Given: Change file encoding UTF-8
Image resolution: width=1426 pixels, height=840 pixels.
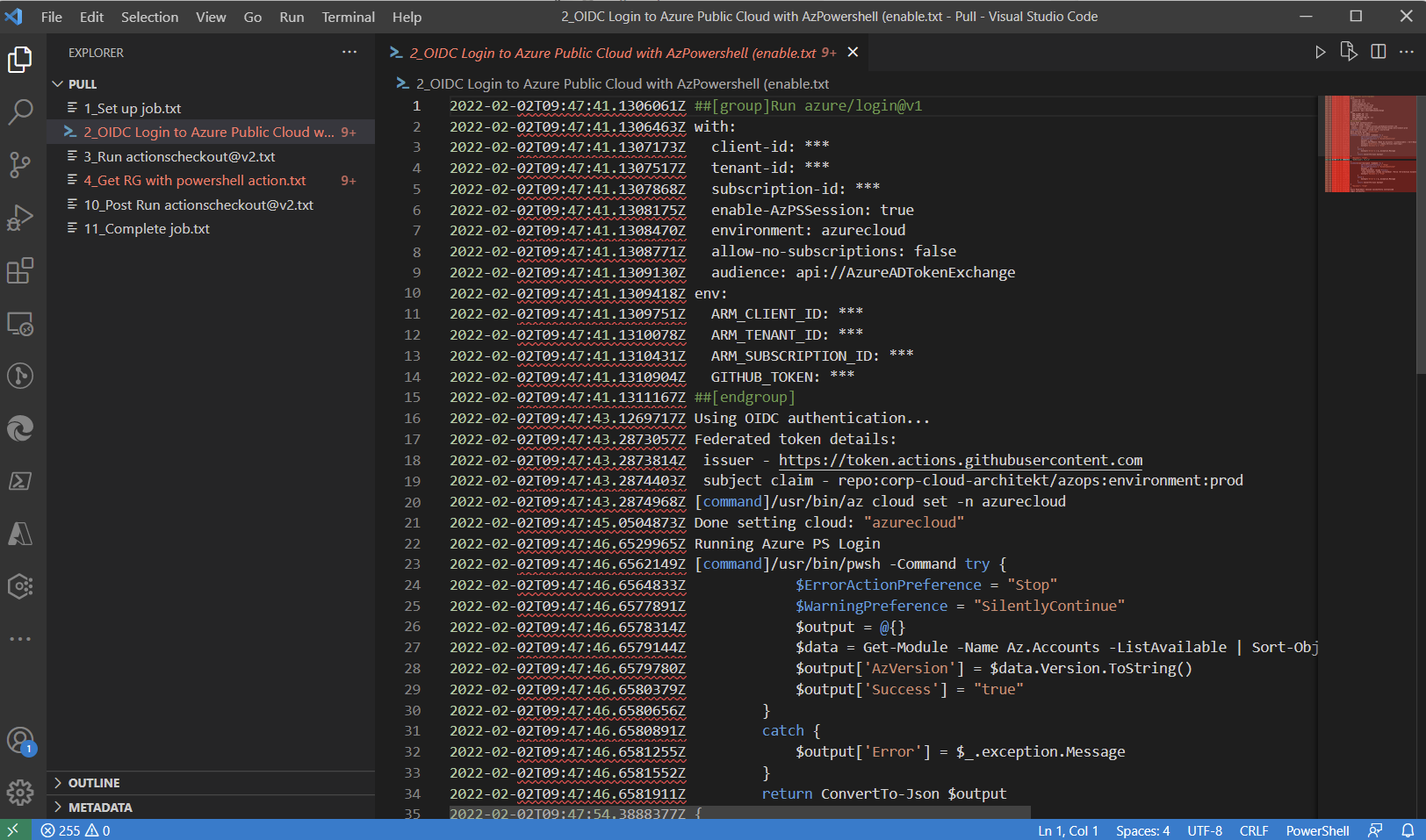Looking at the screenshot, I should click(x=1205, y=830).
